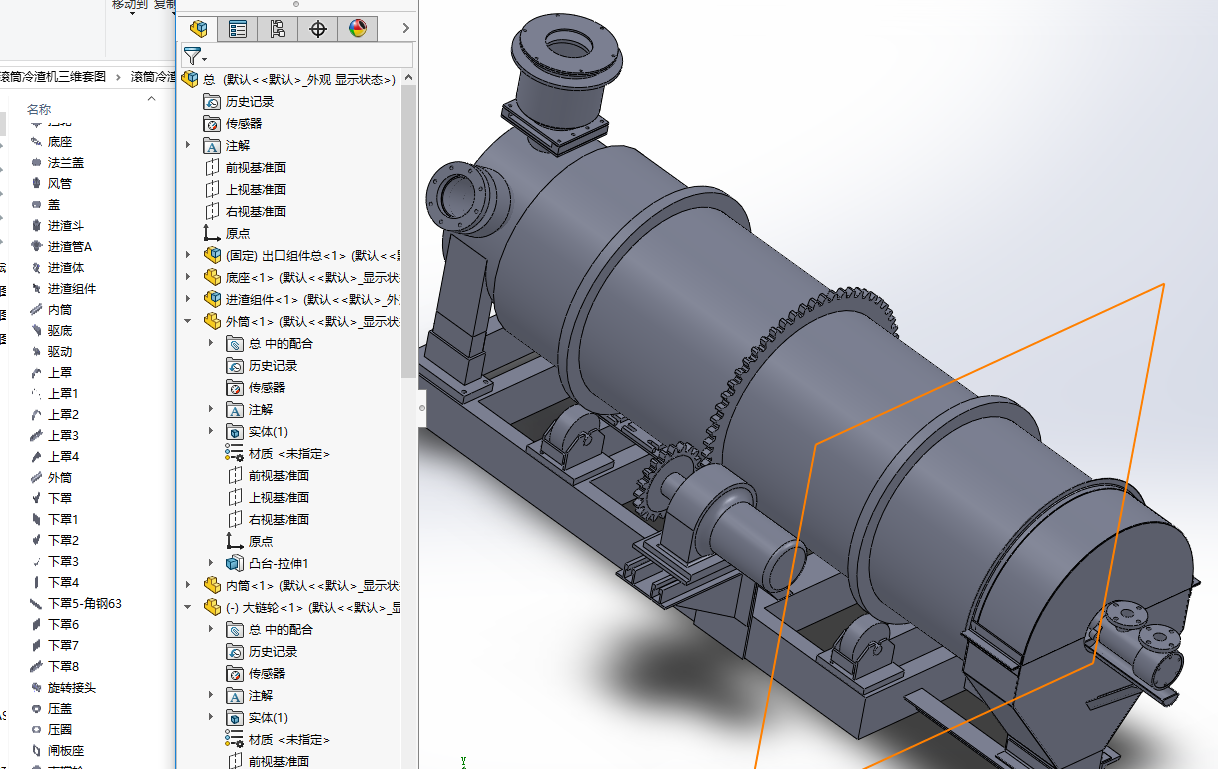Select 总 中的配合 folder under 外筒
This screenshot has height=769, width=1218.
280,343
